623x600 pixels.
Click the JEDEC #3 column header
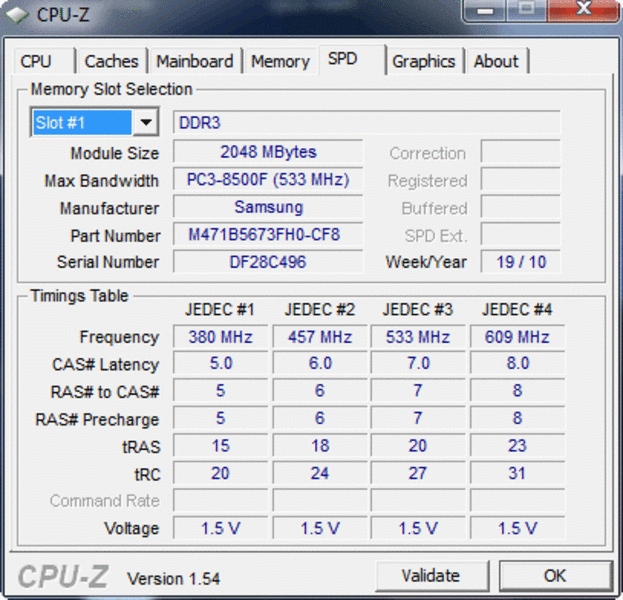[x=418, y=310]
